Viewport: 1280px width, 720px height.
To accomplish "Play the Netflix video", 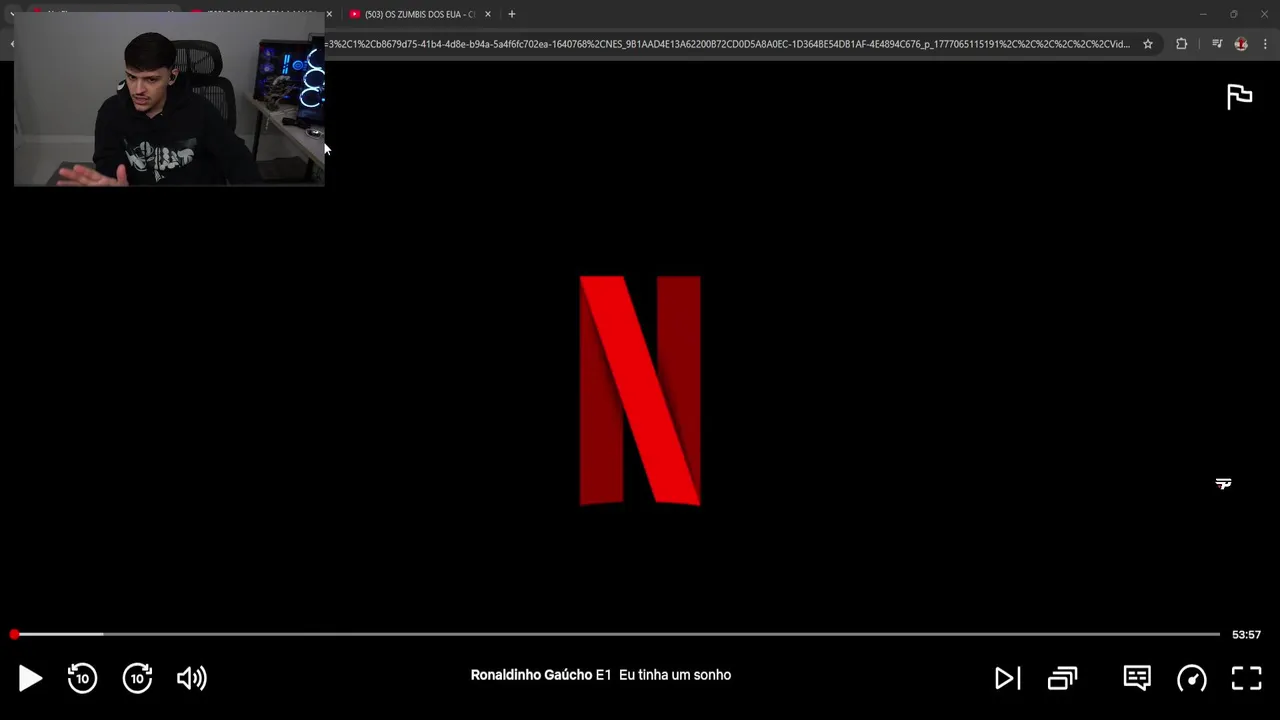I will [30, 679].
